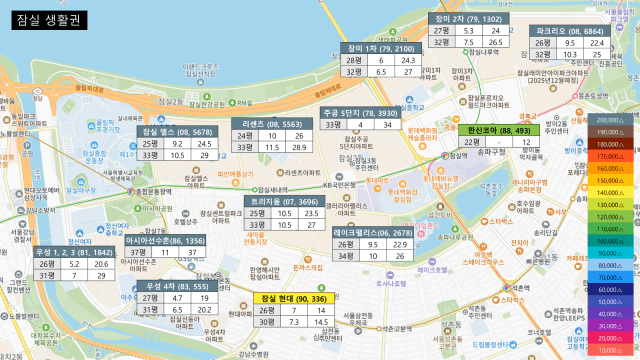Select the RM숲 park icon
The width and height of the screenshot is (640, 360).
pos(232,102)
